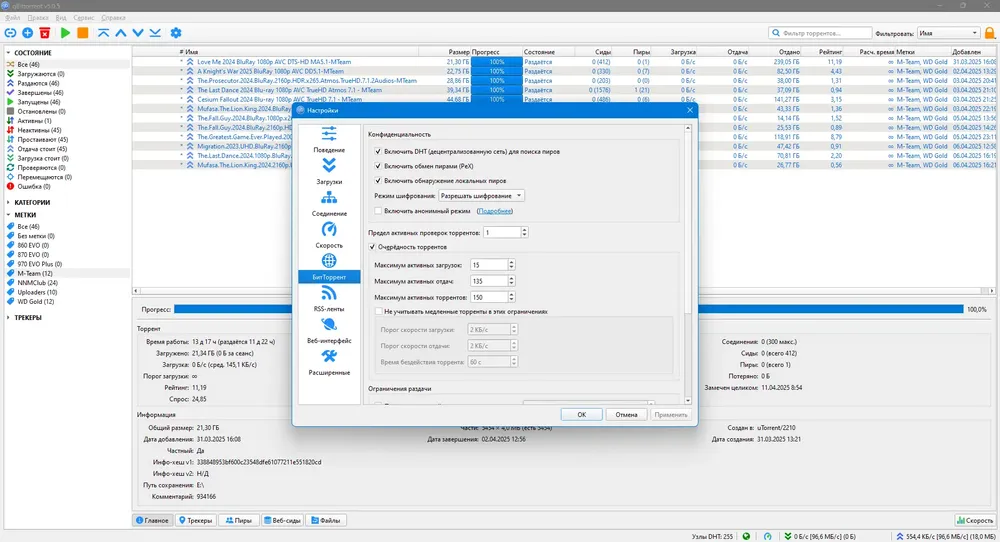Click the settings dialog vertical scrollbar
The width and height of the screenshot is (1000, 542).
pyautogui.click(x=688, y=265)
